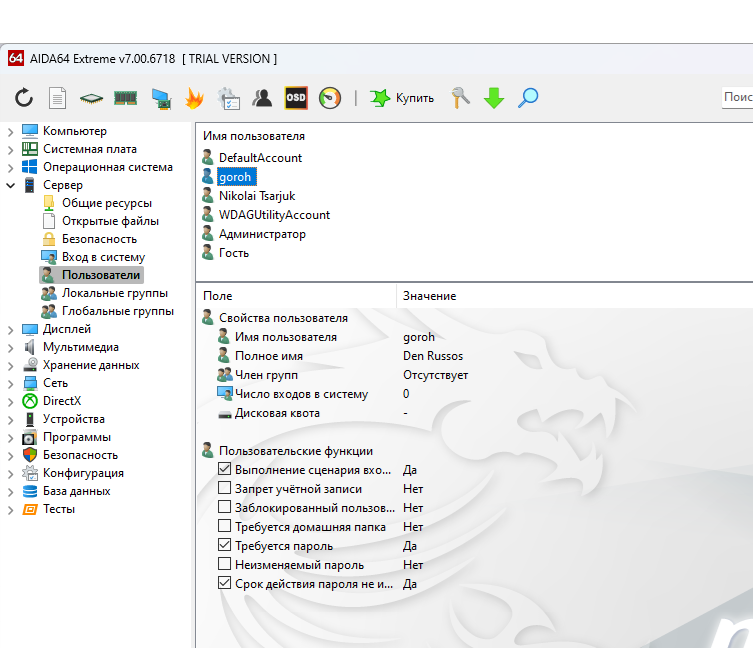The image size is (753, 648).
Task: Select the Гость user
Action: point(234,253)
